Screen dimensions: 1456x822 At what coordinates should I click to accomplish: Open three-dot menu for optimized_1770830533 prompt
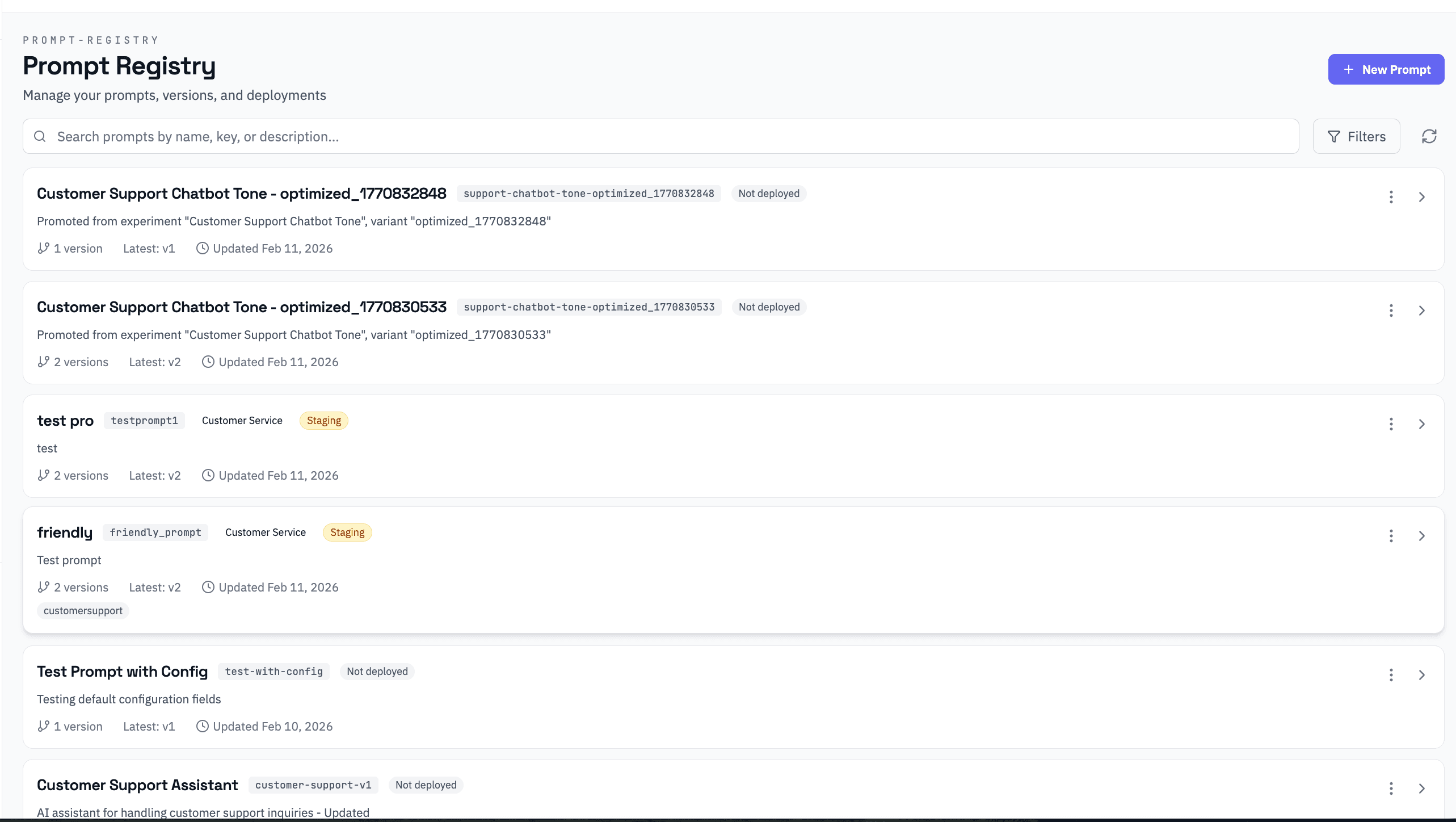coord(1391,311)
